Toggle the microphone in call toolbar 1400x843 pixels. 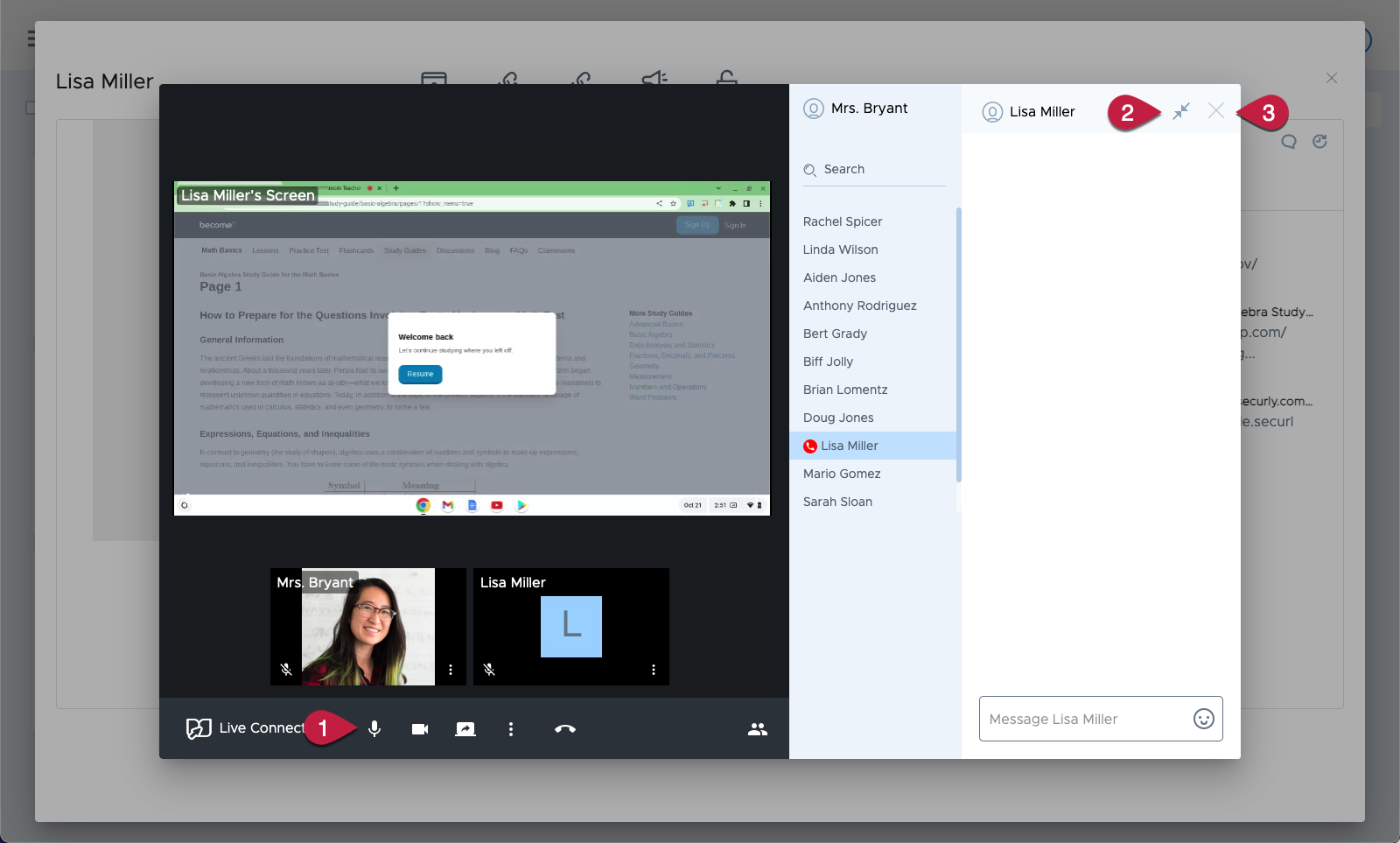pyautogui.click(x=374, y=729)
